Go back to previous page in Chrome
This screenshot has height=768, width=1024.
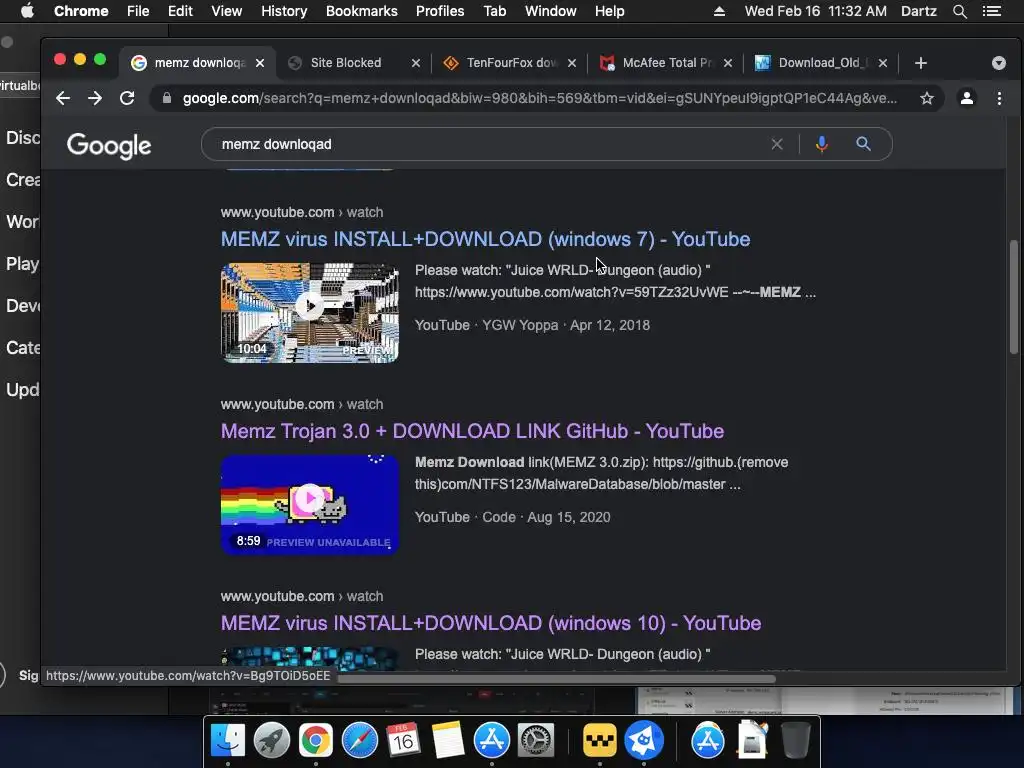(63, 98)
